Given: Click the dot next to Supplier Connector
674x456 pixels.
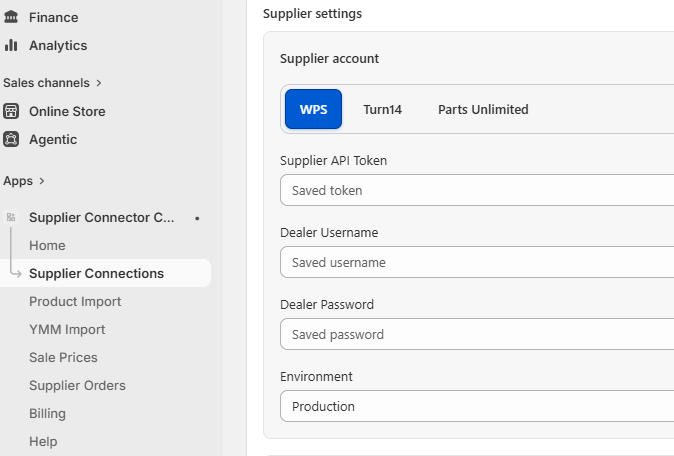Looking at the screenshot, I should [x=197, y=218].
